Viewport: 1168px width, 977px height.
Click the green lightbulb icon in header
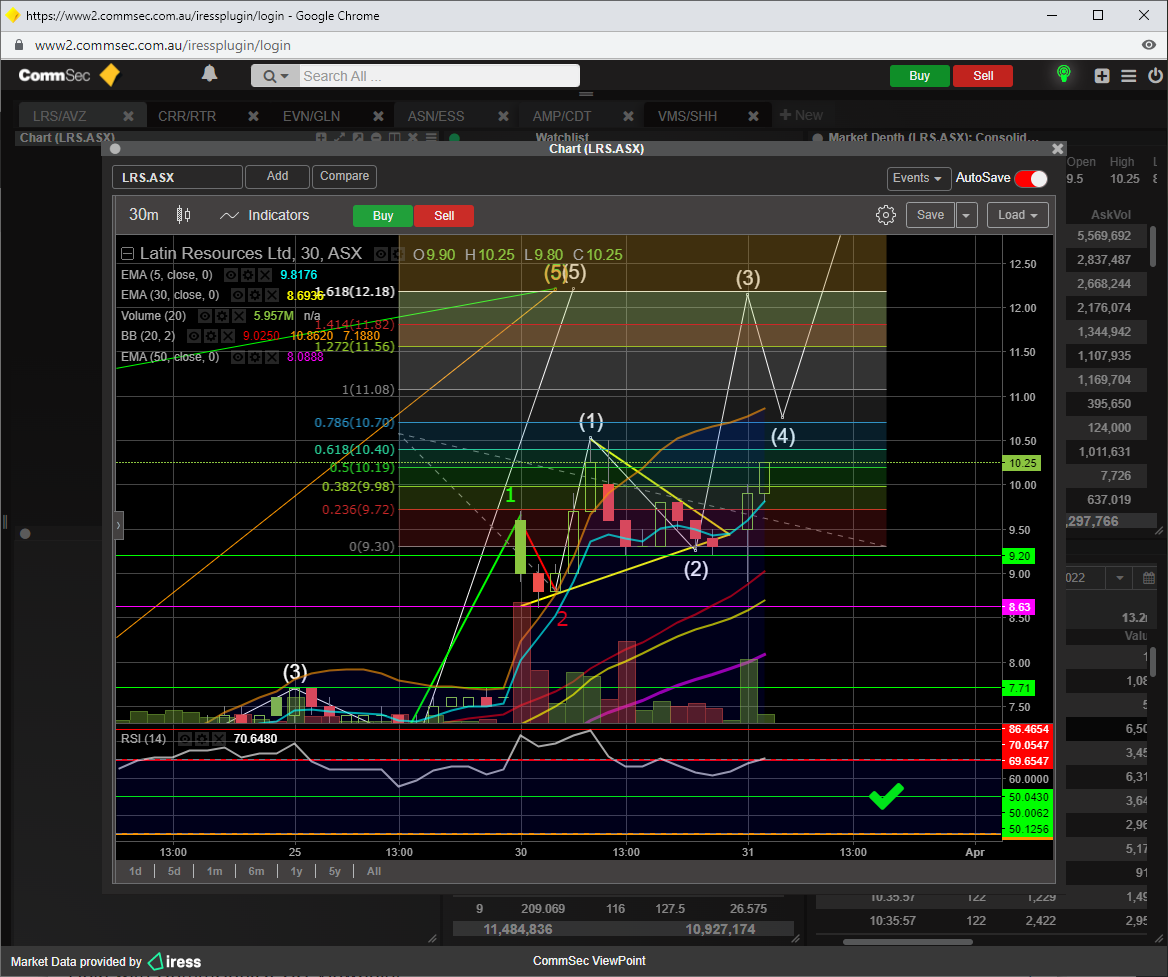[x=1064, y=75]
